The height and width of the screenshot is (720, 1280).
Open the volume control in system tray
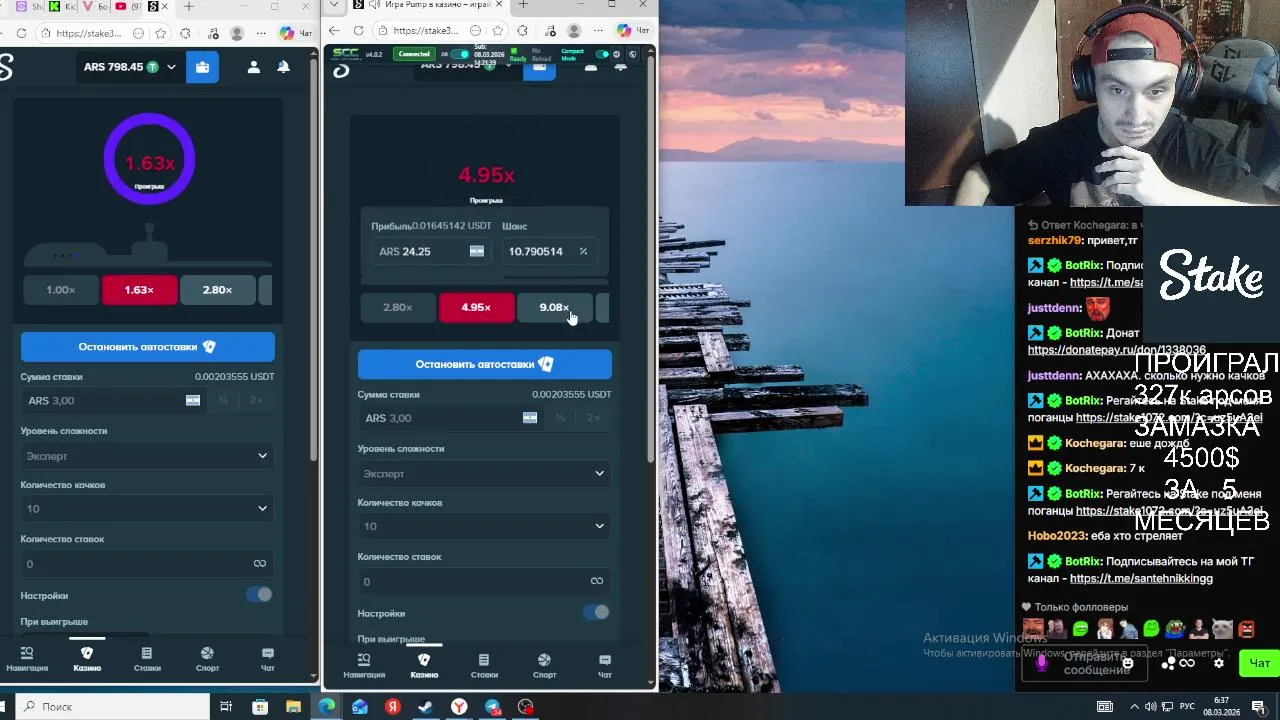click(x=1150, y=707)
